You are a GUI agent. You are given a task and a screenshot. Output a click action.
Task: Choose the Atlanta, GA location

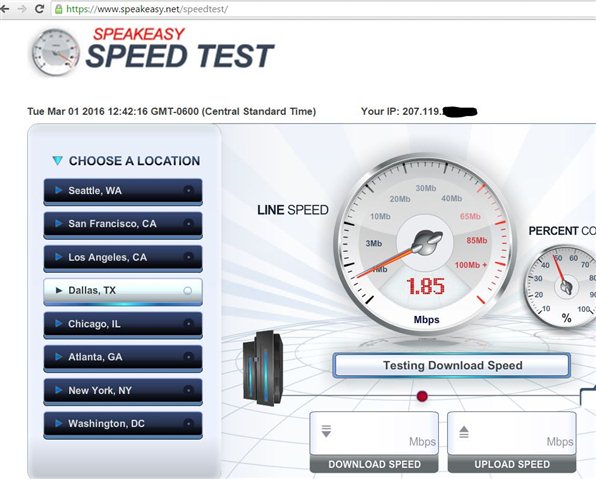pyautogui.click(x=123, y=357)
